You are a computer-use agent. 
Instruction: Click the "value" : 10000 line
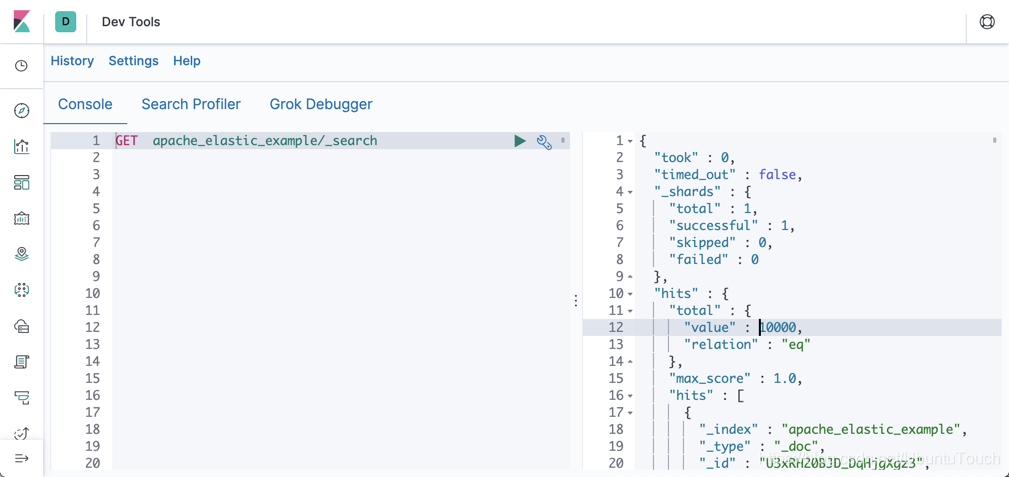(x=744, y=328)
